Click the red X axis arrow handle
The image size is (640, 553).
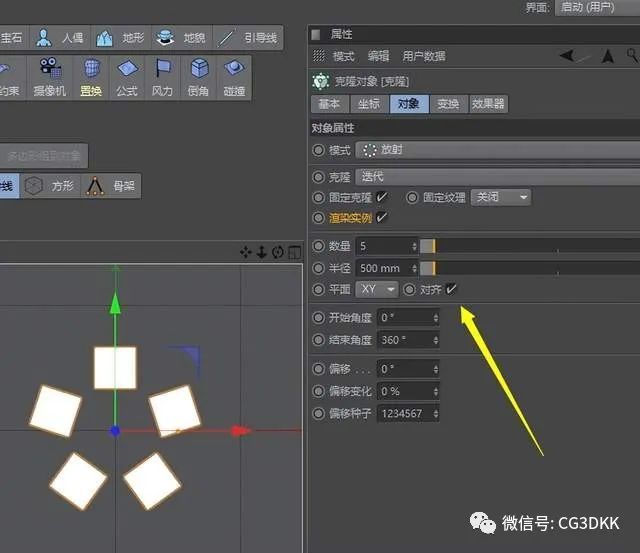(241, 430)
